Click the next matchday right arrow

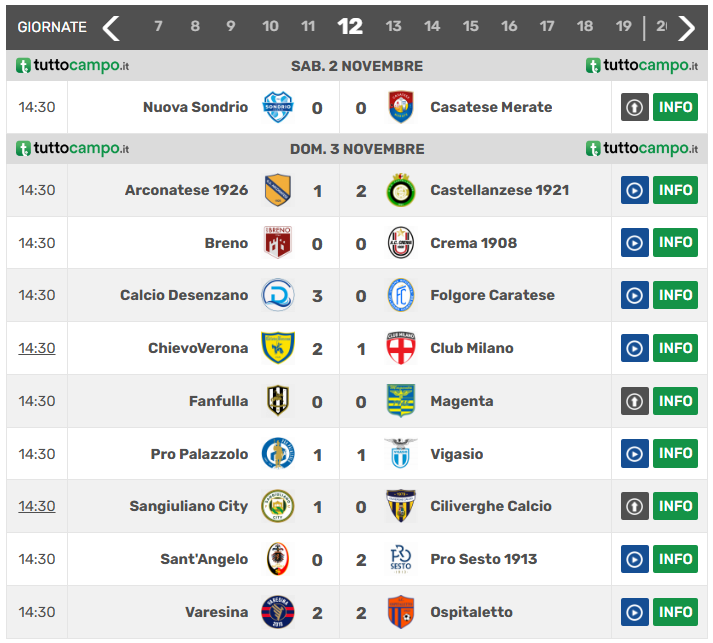686,27
